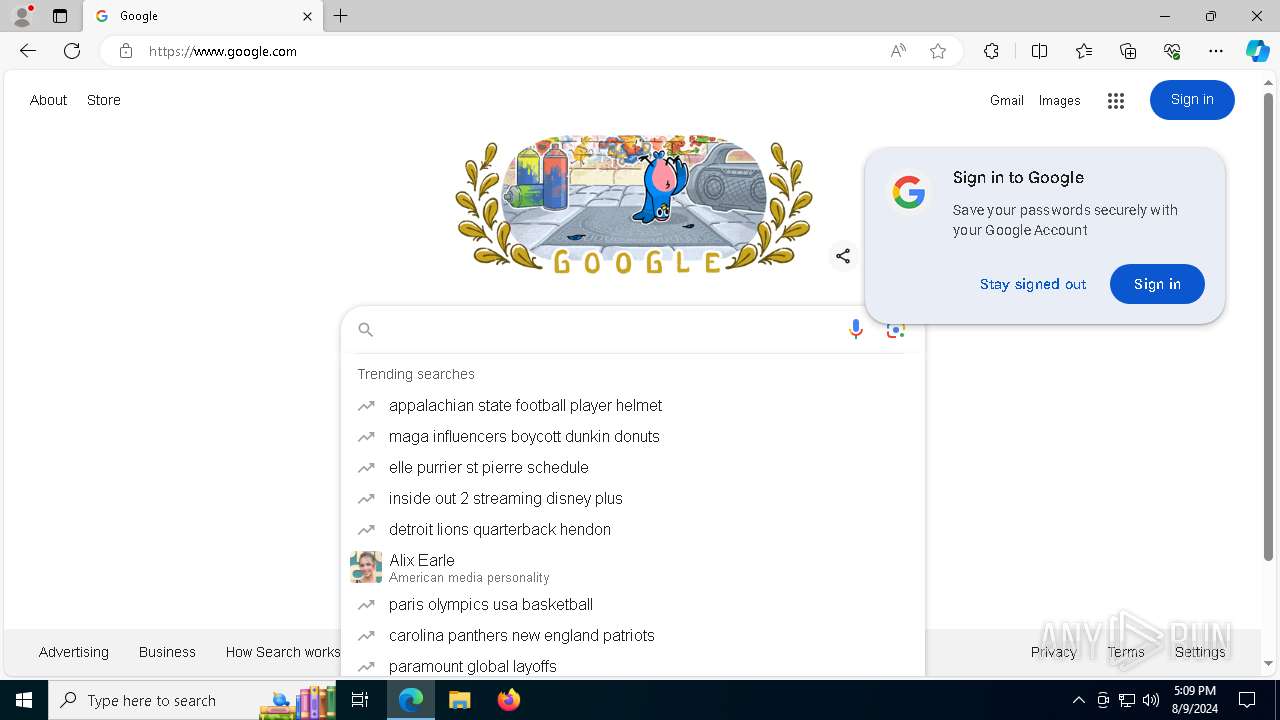This screenshot has height=720, width=1280.
Task: Open the Windows Start menu
Action: pyautogui.click(x=24, y=700)
